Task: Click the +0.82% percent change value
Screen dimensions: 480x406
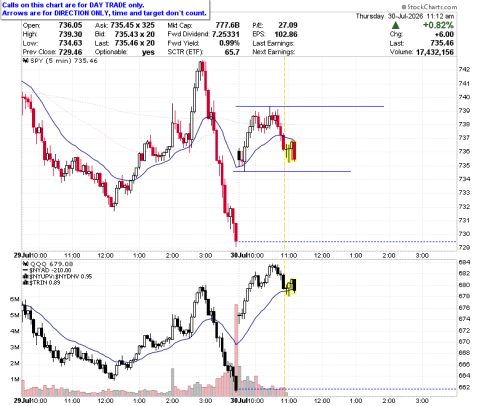Action: click(x=438, y=25)
